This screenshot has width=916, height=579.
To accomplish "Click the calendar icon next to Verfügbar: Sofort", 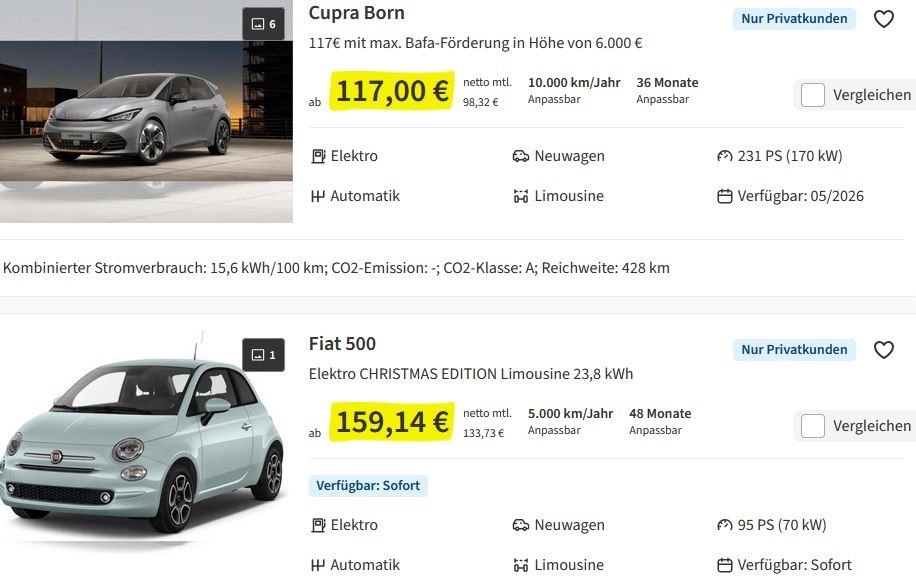I will click(723, 564).
